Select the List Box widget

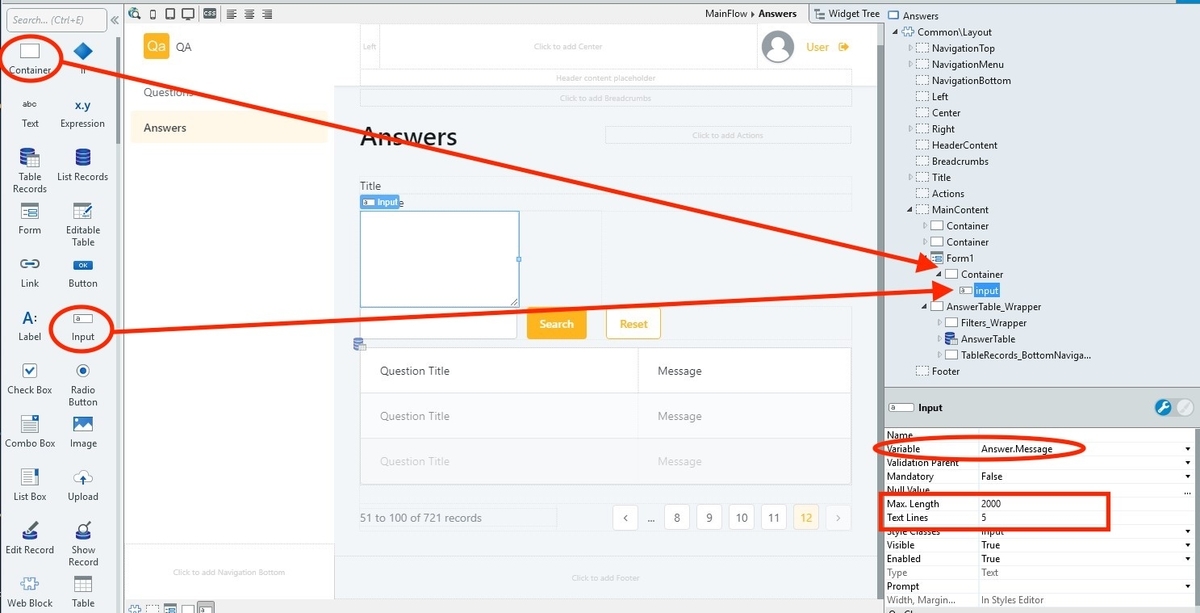click(30, 484)
